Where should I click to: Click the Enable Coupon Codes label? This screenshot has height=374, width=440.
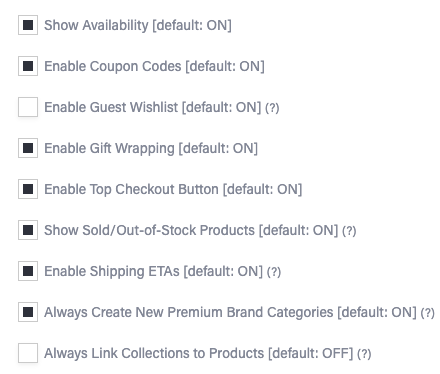(x=154, y=66)
